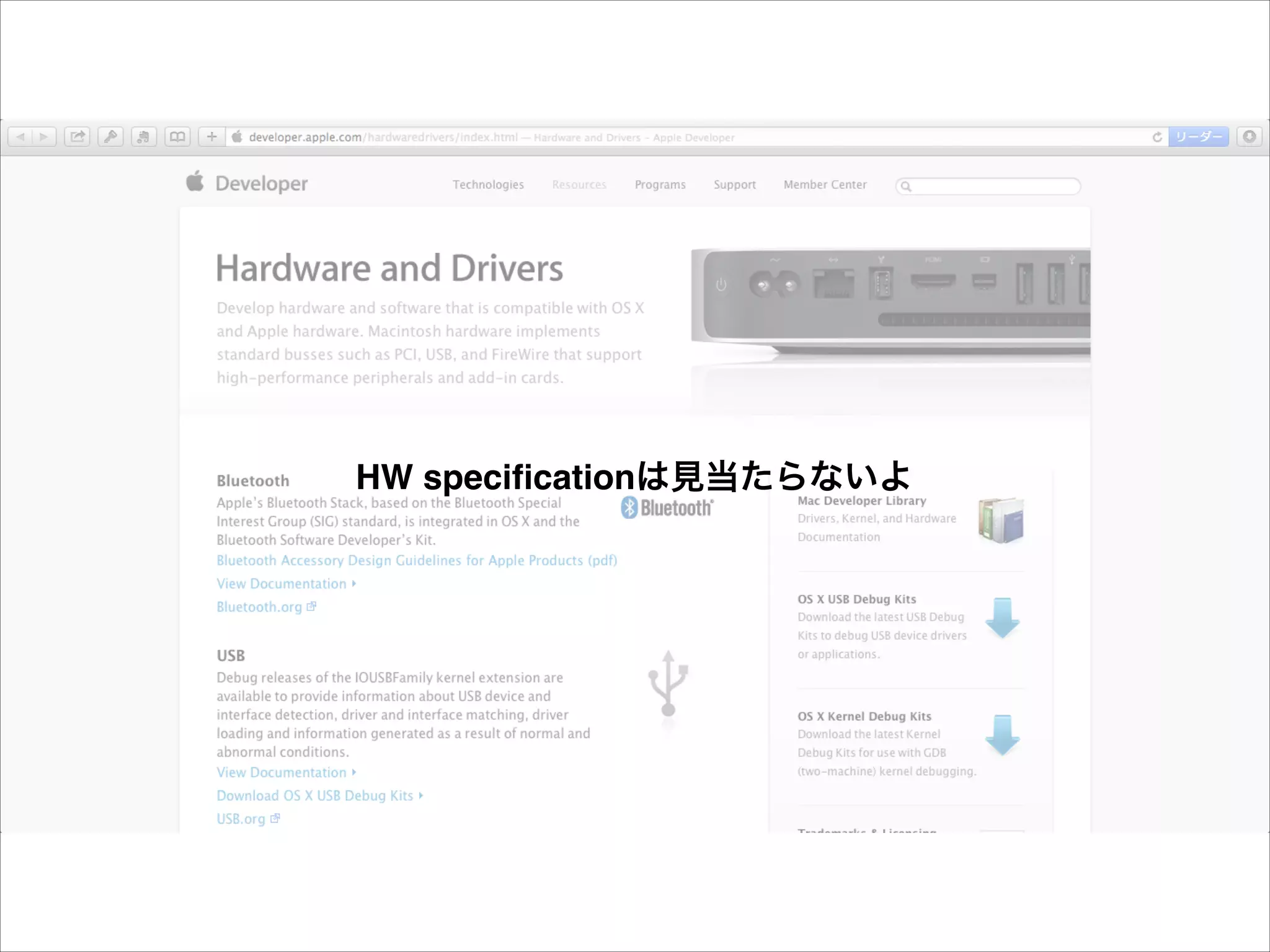1270x952 pixels.
Task: Toggle the Reader (リーダー) button
Action: (1199, 136)
